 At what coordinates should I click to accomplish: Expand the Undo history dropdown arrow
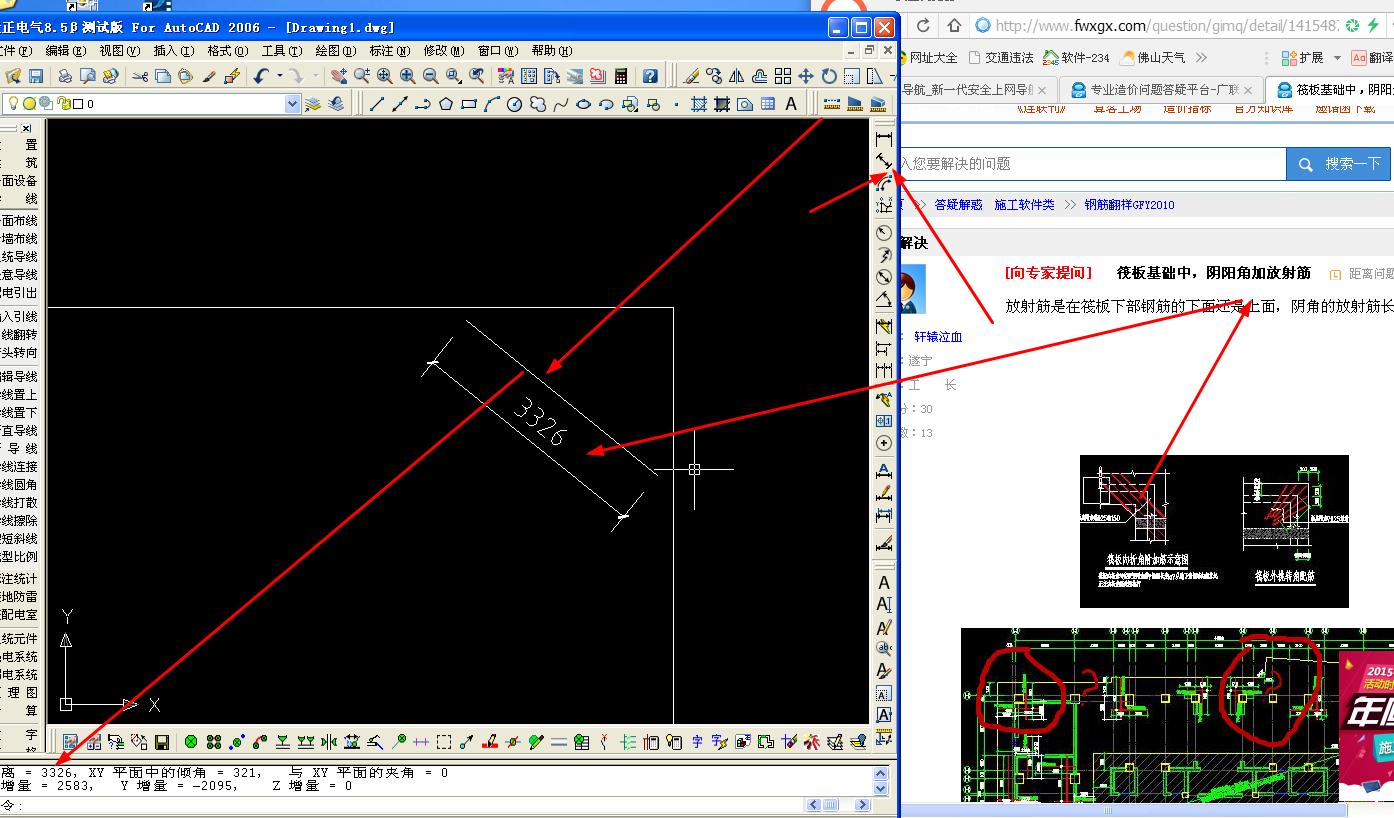click(x=280, y=76)
